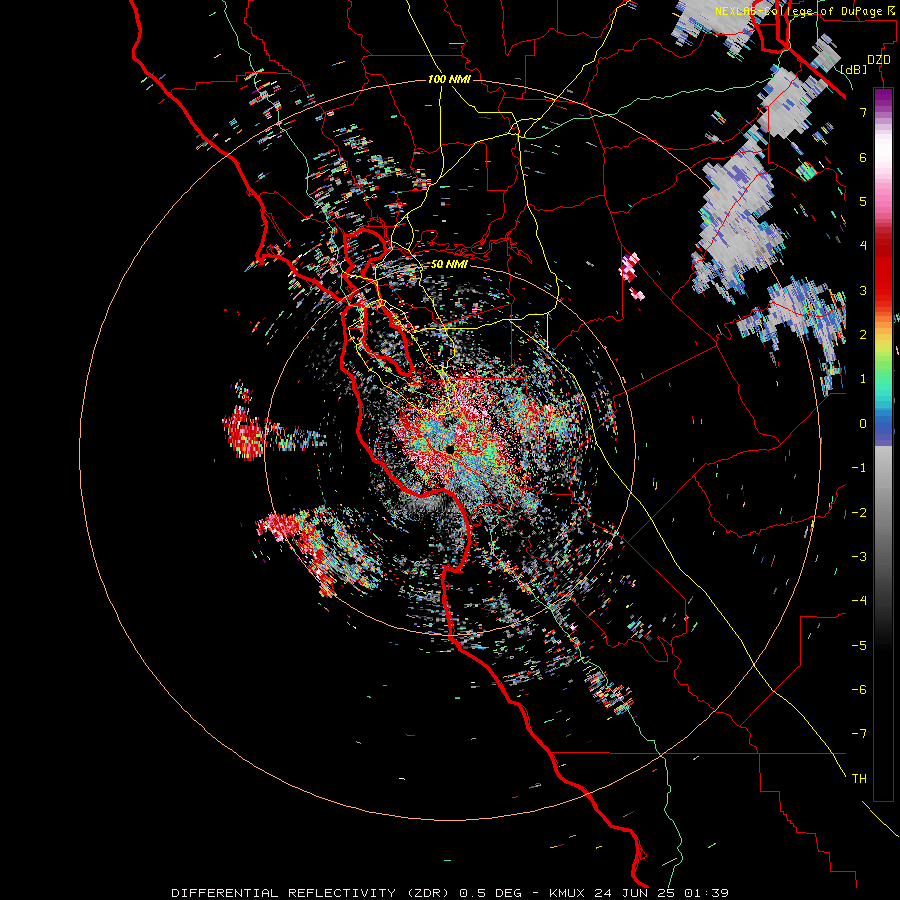Viewport: 900px width, 900px height.
Task: Click the 3 value on the scale
Action: 863,290
